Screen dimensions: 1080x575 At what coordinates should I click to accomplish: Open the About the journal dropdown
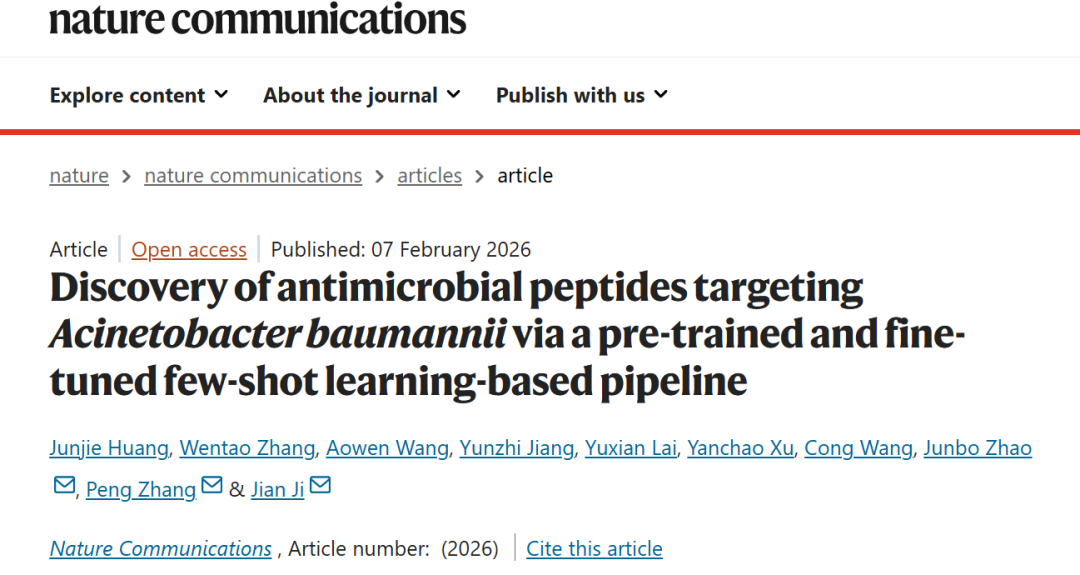[362, 96]
